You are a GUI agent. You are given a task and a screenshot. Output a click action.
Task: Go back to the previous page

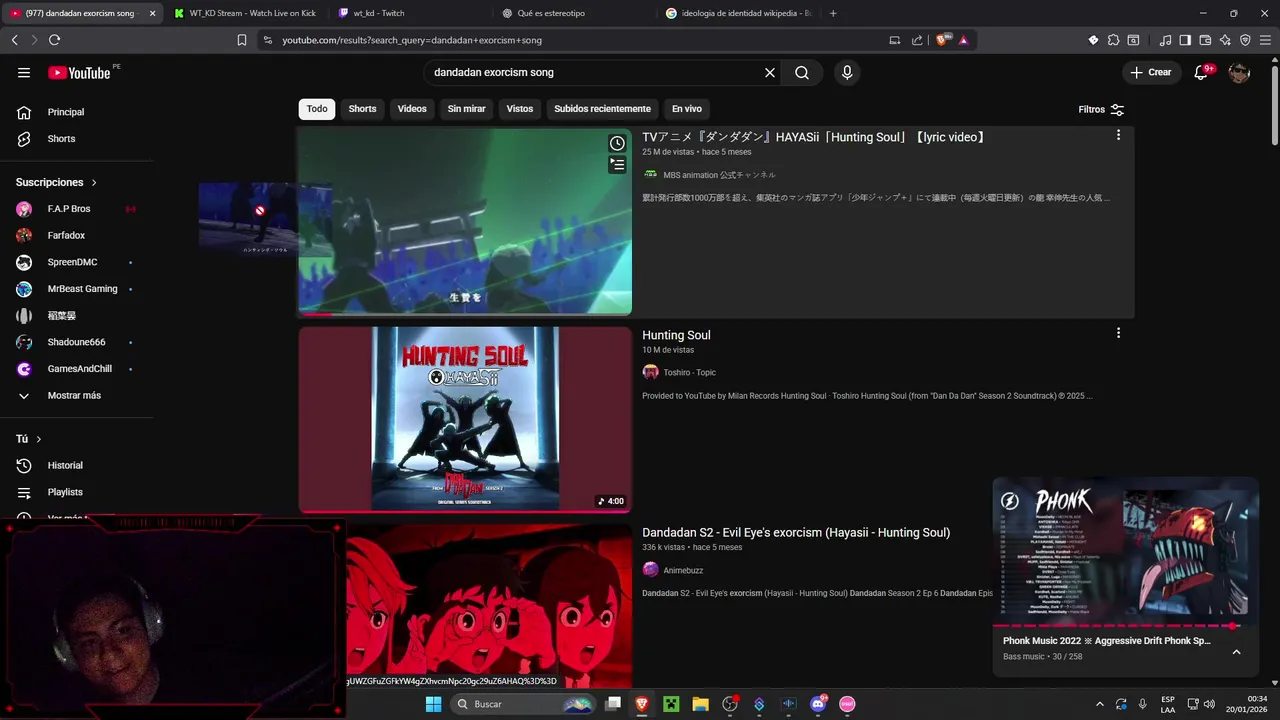14,40
